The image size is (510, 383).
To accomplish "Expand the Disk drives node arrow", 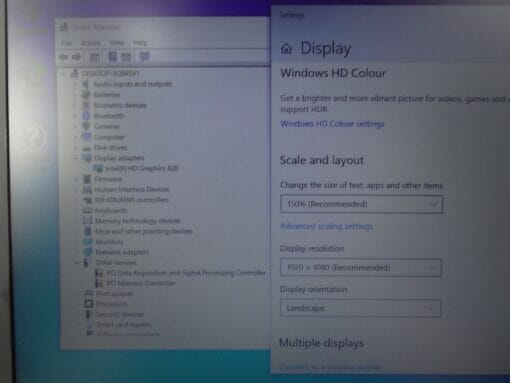I will point(76,147).
